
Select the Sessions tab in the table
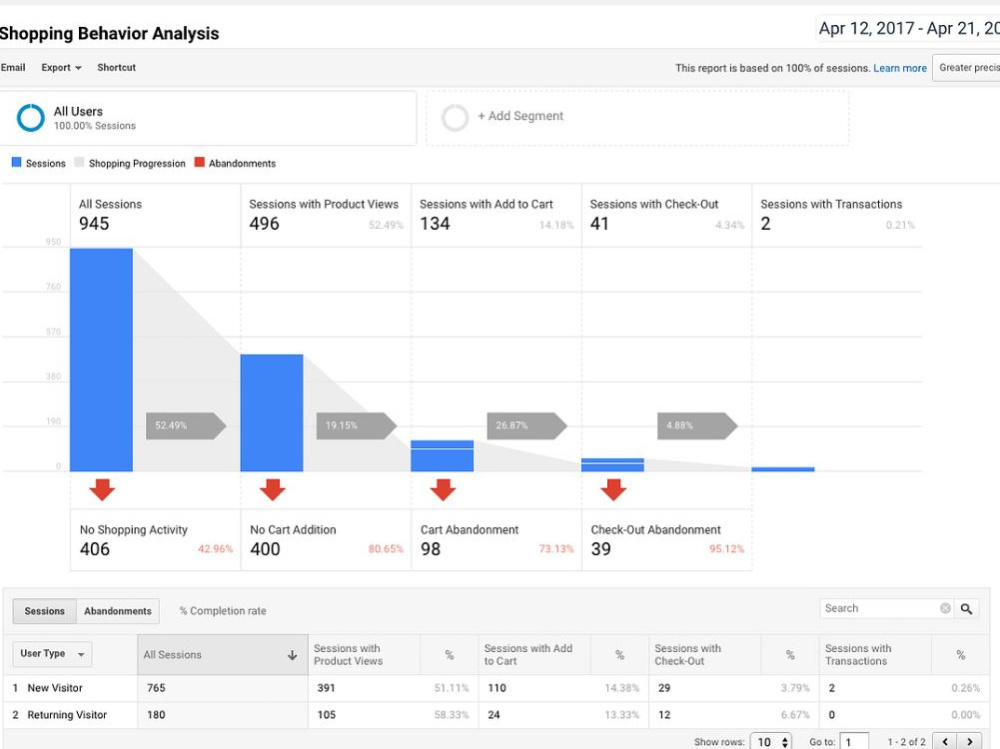(44, 611)
